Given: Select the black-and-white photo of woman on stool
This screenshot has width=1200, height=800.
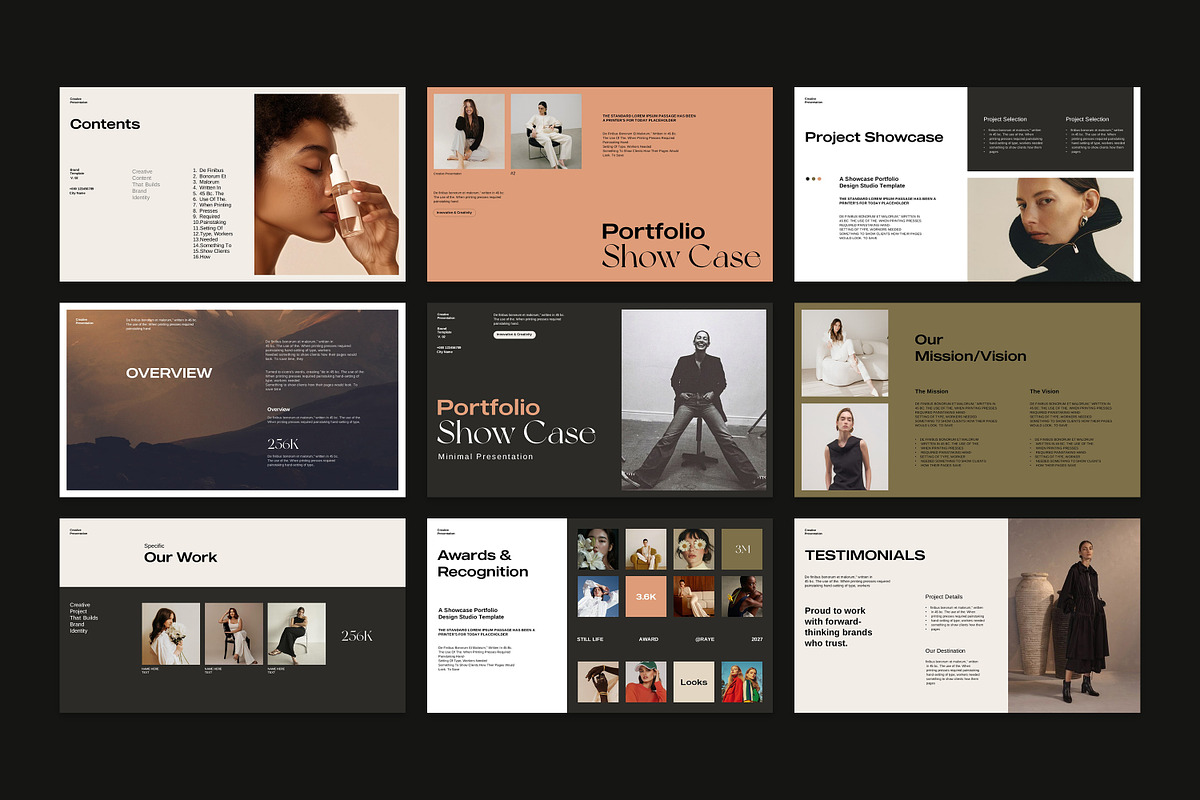Looking at the screenshot, I should [x=694, y=398].
